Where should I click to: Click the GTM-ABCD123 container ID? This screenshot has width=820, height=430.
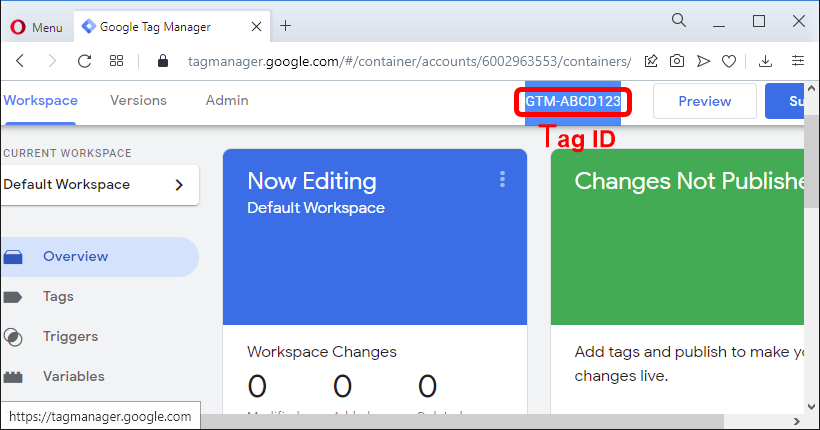pos(573,101)
